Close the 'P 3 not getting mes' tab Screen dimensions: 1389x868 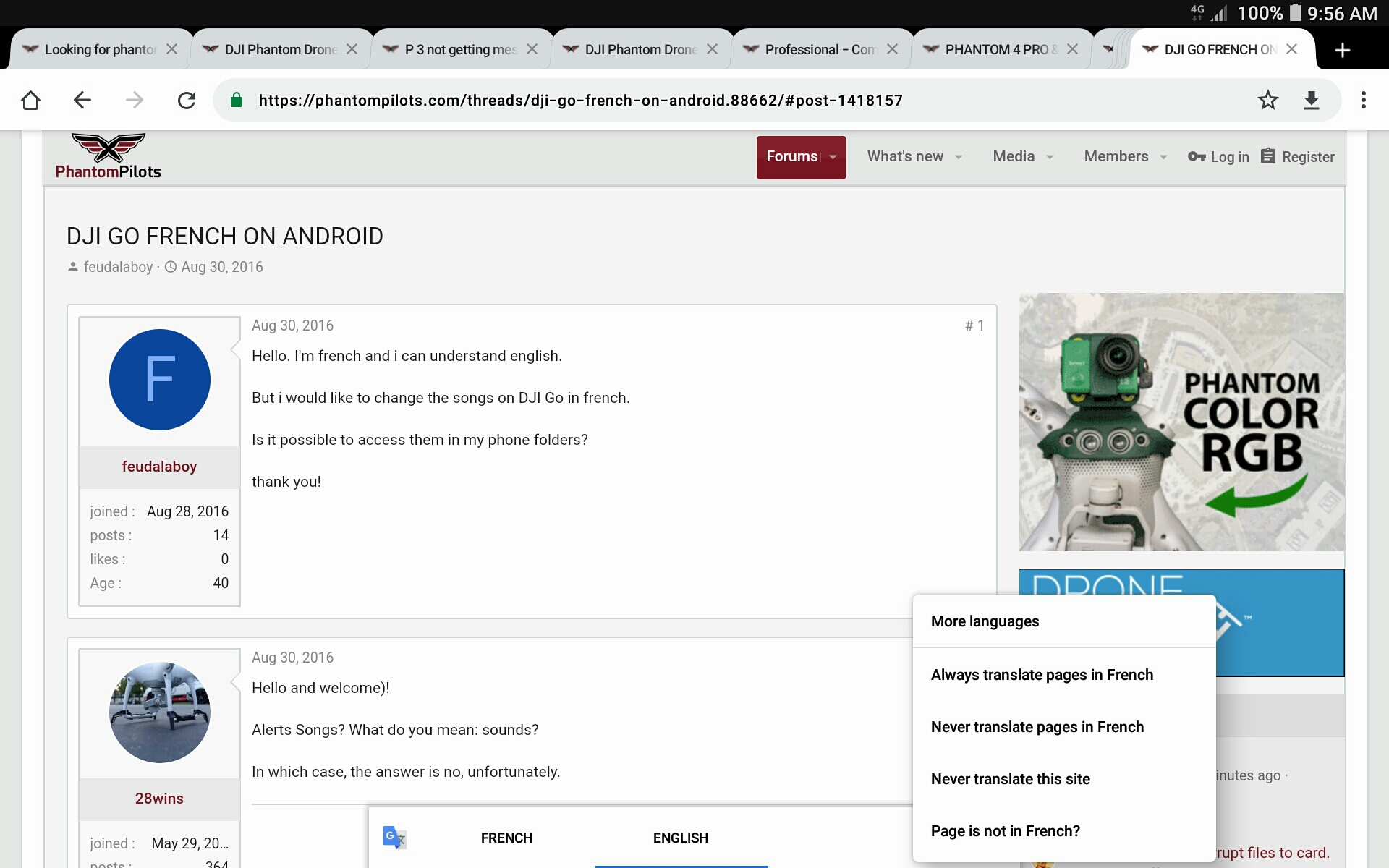pos(532,49)
